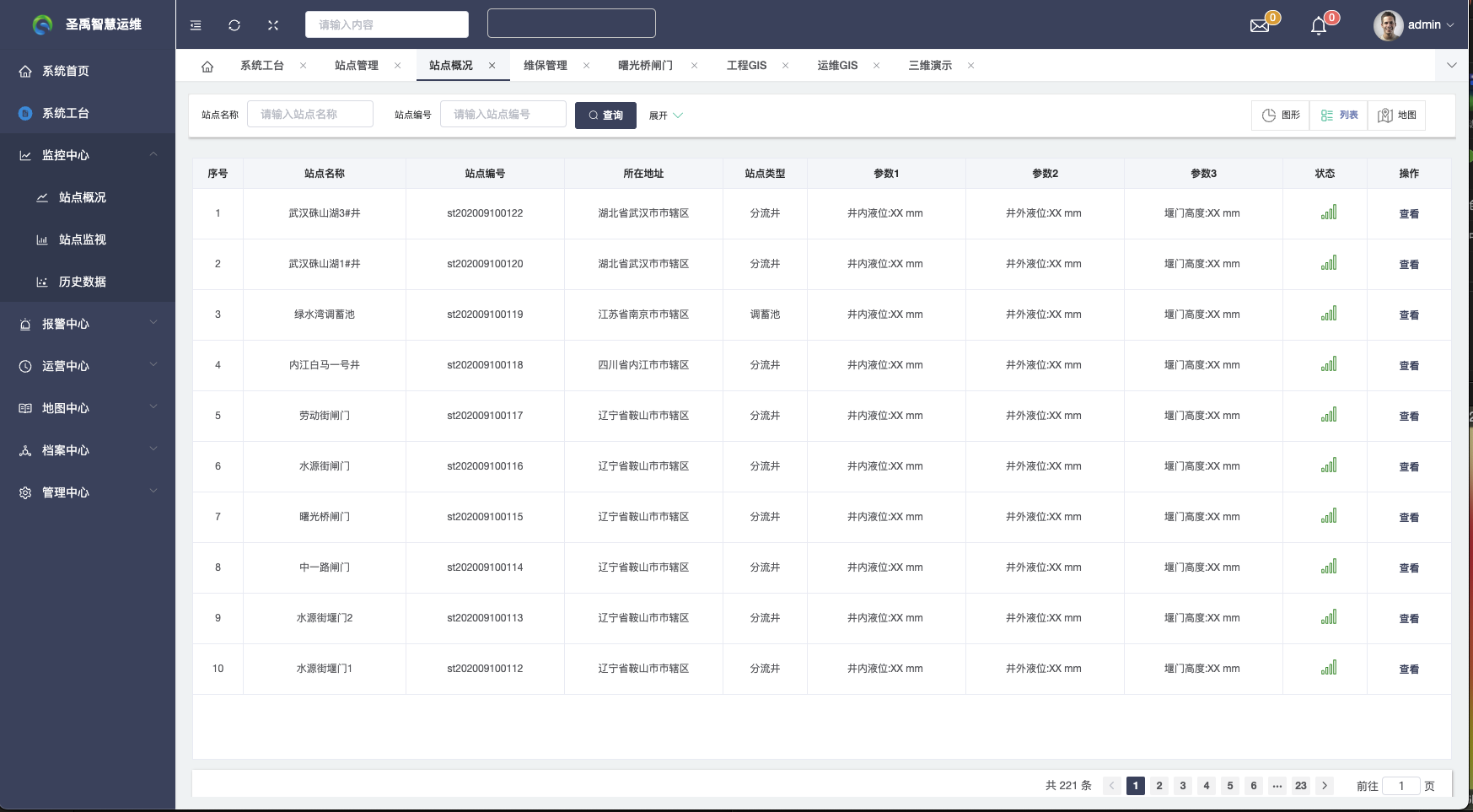Toggle fullscreen with the expand icon
The width and height of the screenshot is (1473, 812).
click(x=273, y=25)
